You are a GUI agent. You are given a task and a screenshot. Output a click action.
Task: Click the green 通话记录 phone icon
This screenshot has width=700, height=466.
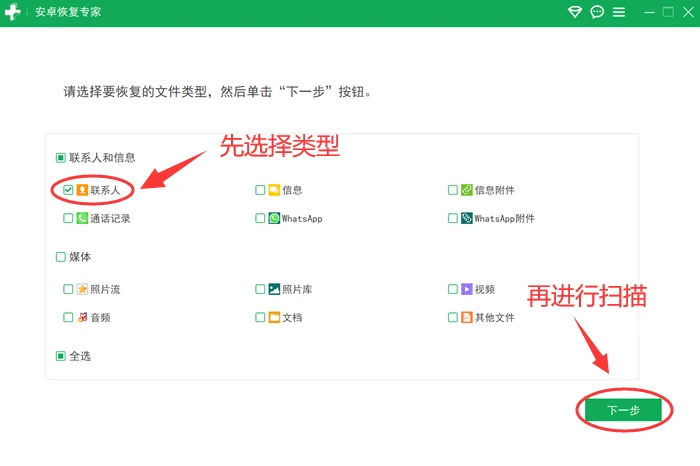[x=82, y=218]
